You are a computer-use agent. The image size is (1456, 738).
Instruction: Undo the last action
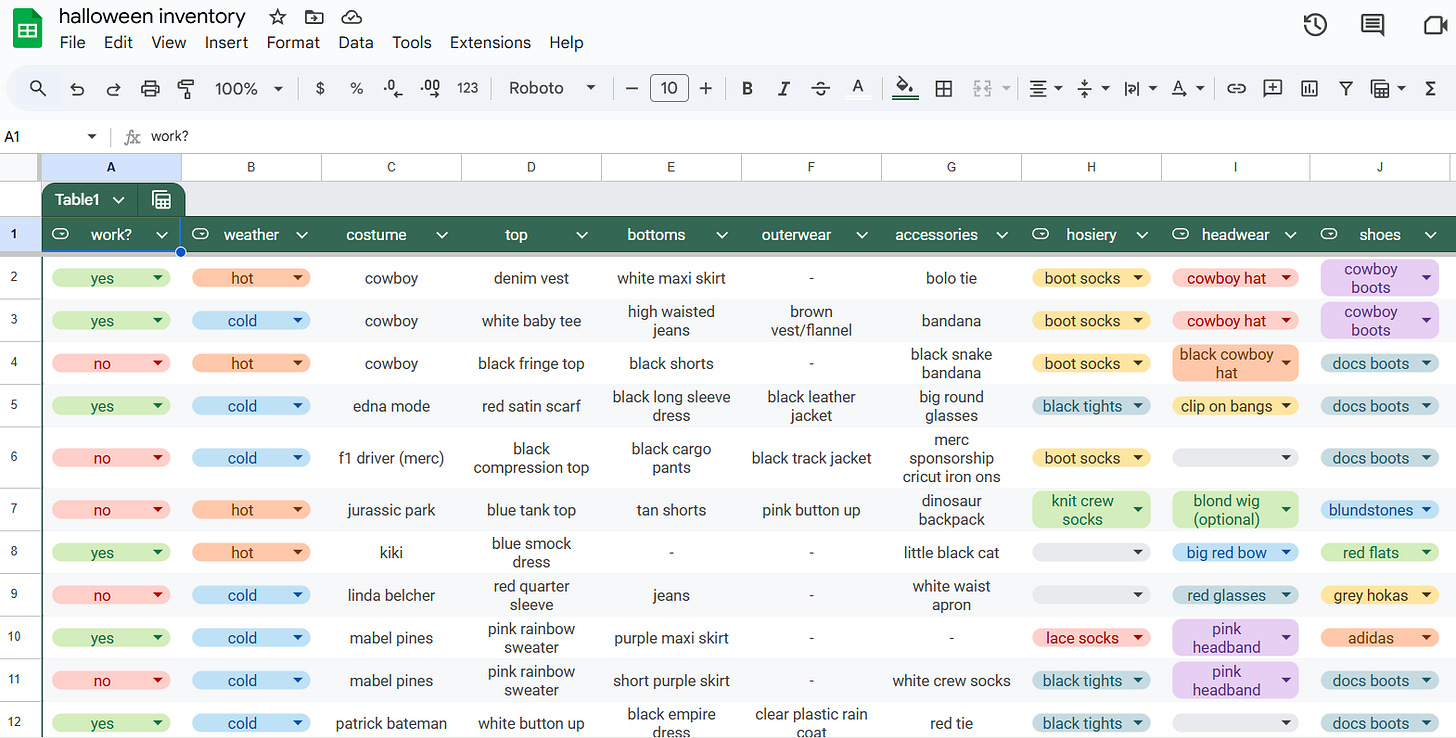(77, 88)
